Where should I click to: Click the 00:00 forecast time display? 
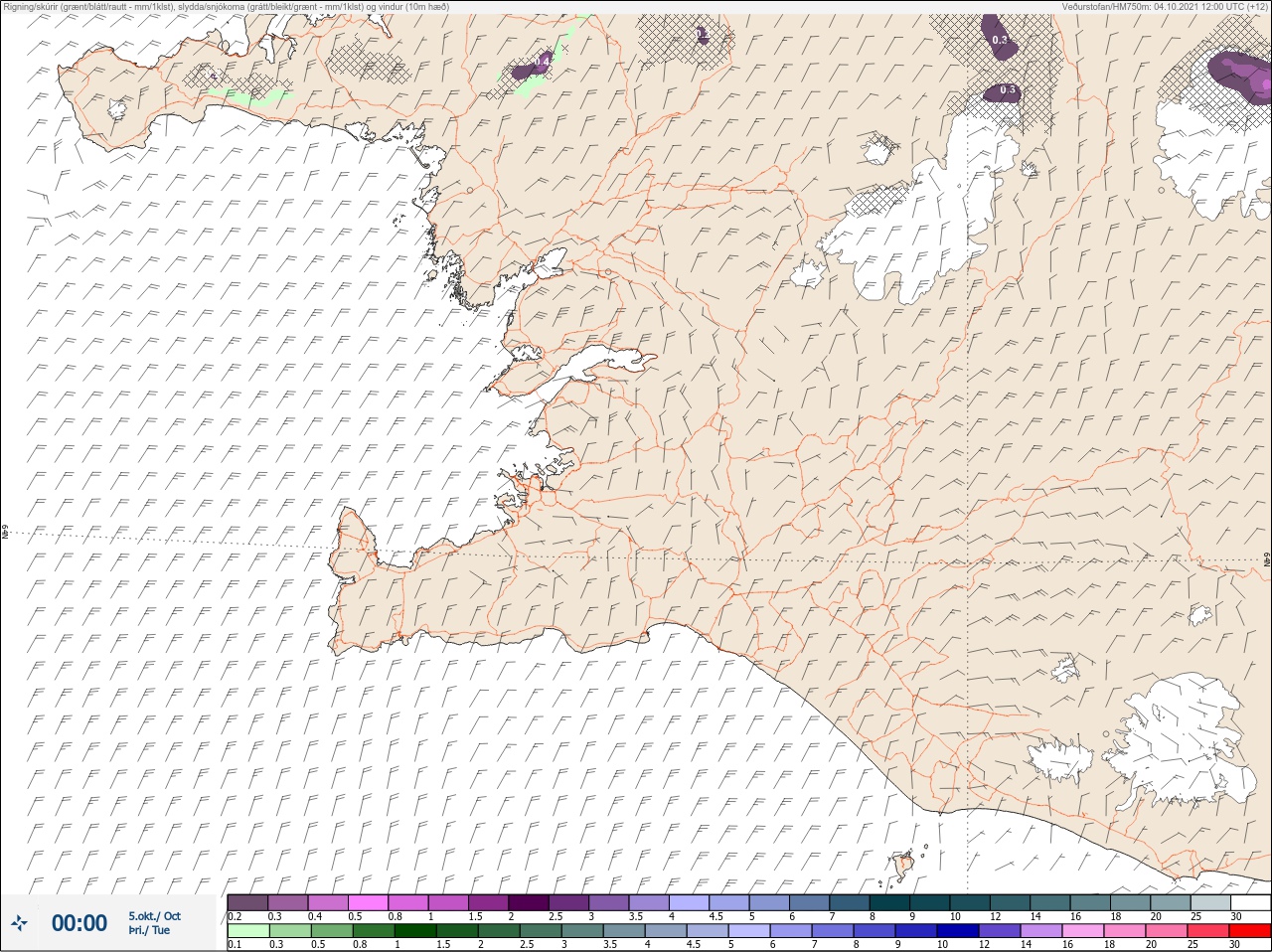[79, 923]
